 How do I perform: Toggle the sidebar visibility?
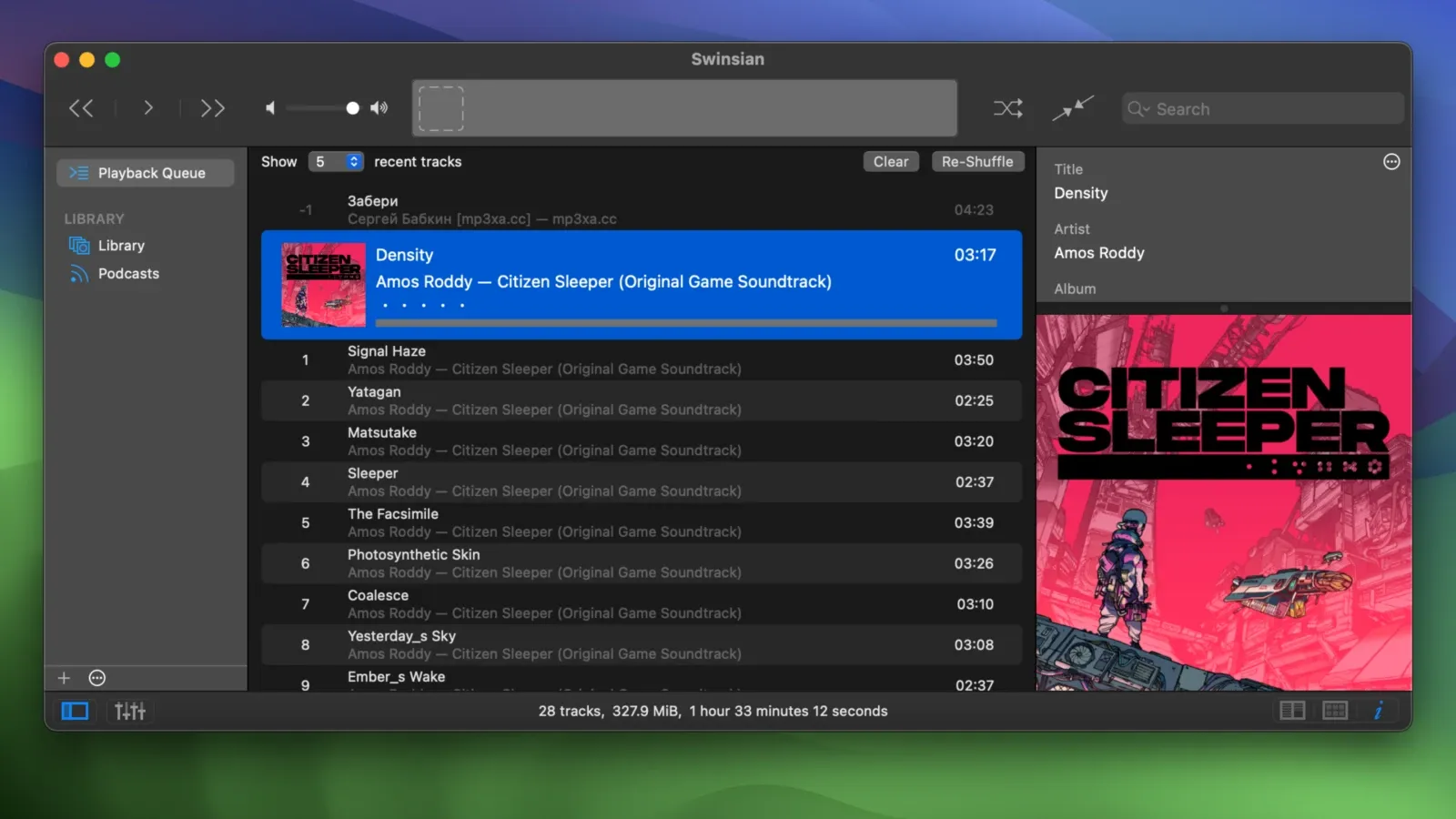75,711
